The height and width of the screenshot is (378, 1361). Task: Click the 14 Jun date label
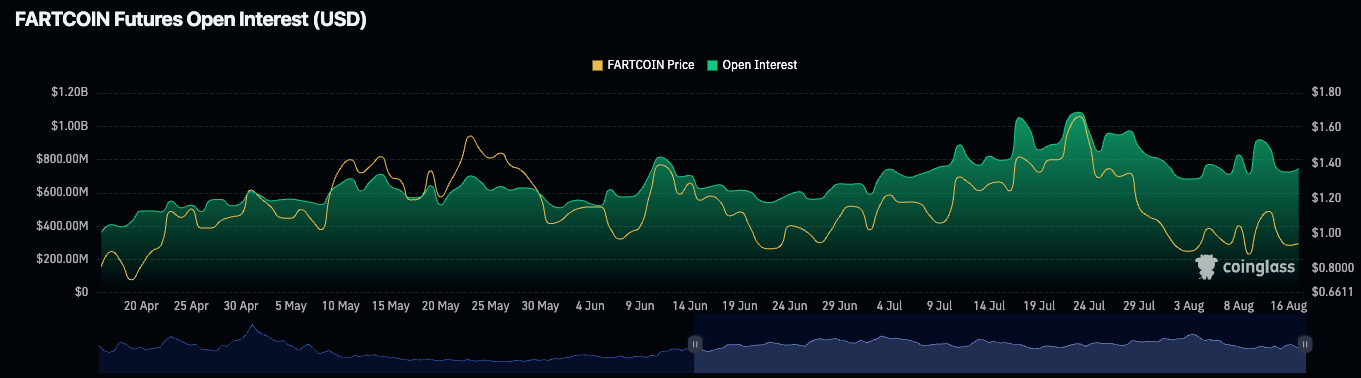690,306
